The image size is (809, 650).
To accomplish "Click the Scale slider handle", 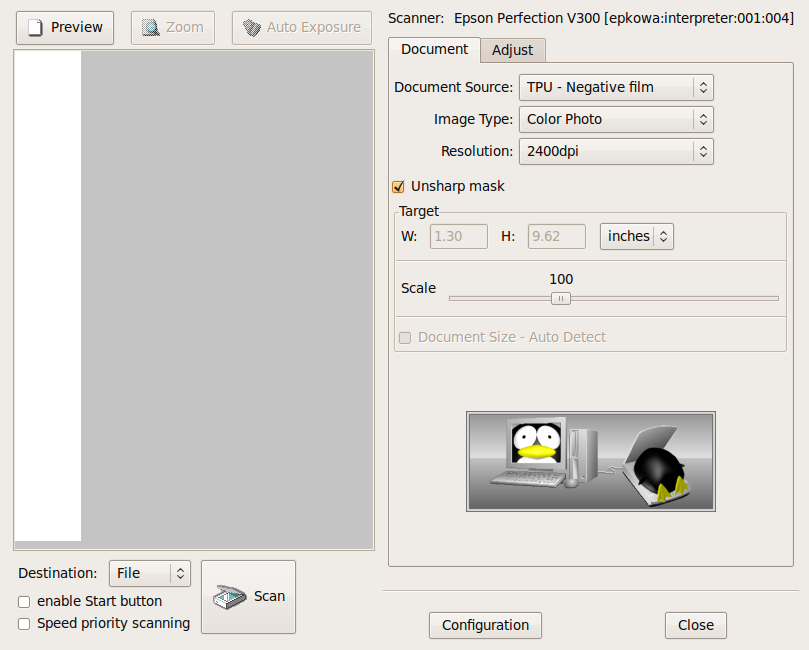I will pyautogui.click(x=561, y=299).
